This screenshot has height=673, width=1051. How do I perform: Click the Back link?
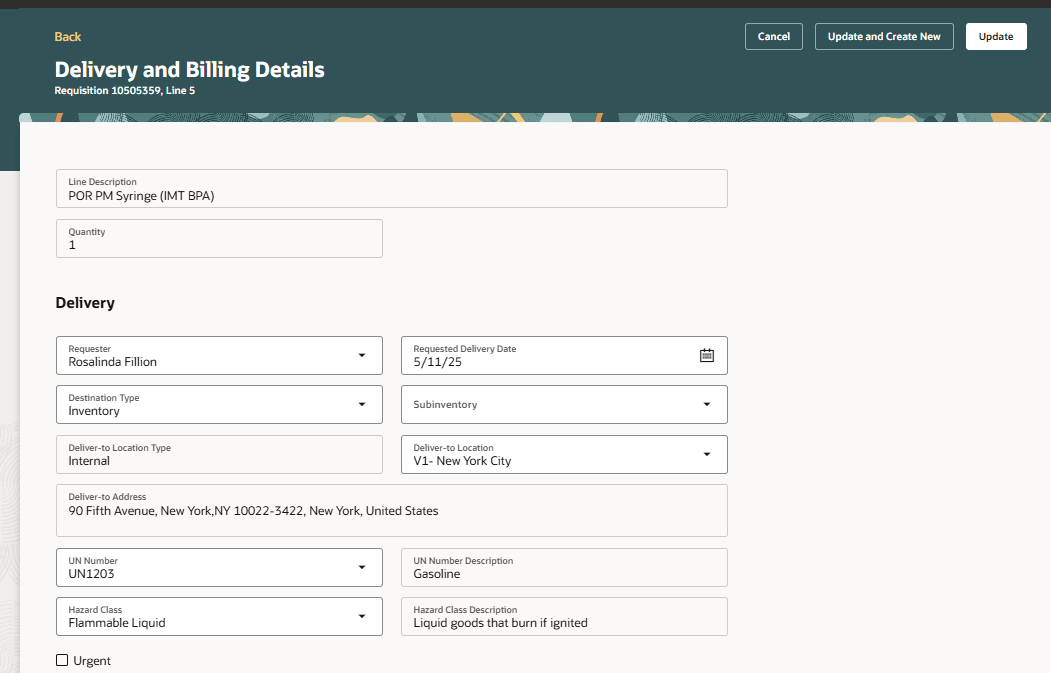68,37
